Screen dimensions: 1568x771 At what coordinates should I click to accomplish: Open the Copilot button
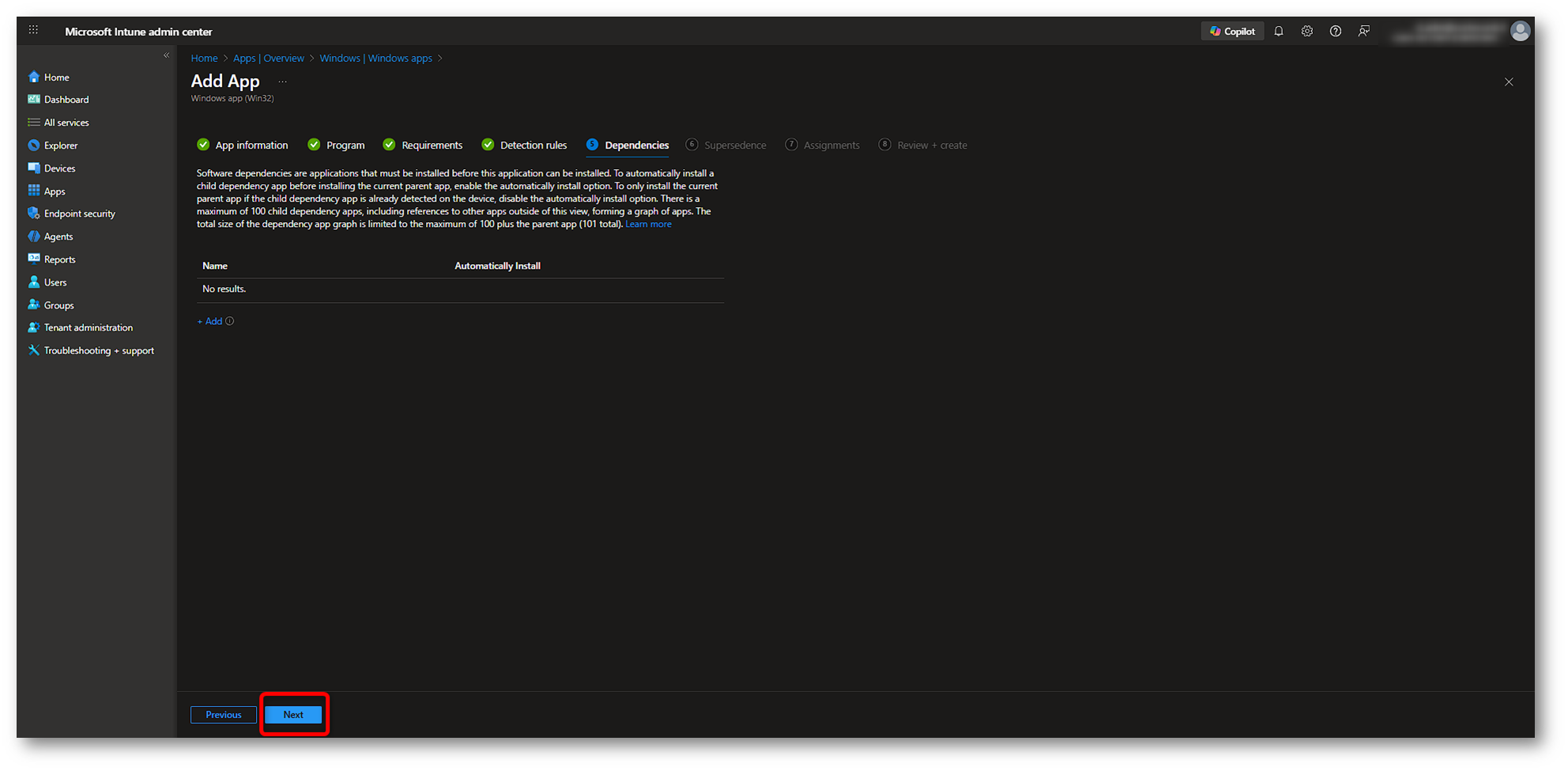click(1232, 32)
